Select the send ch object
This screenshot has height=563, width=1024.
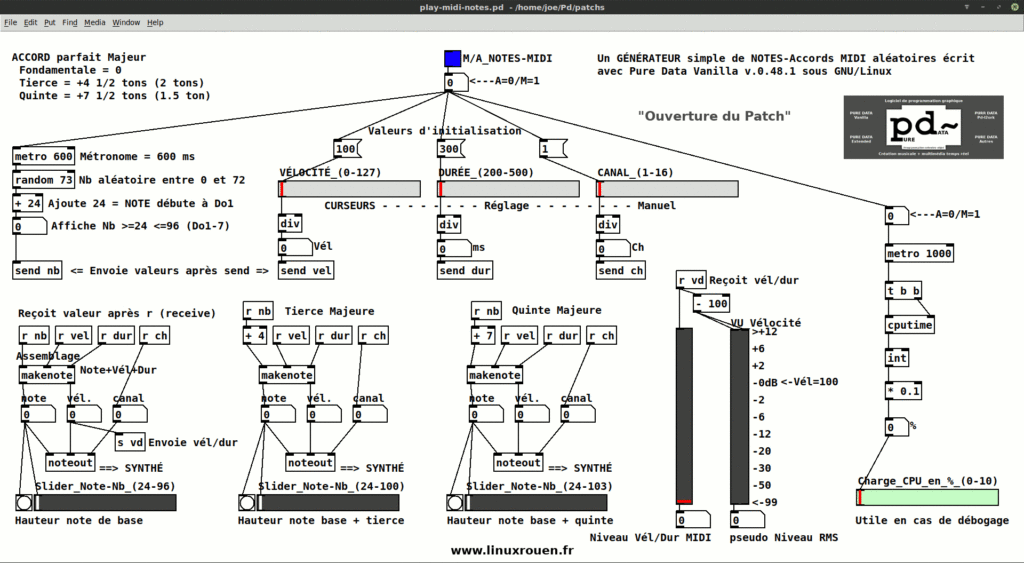pyautogui.click(x=620, y=270)
